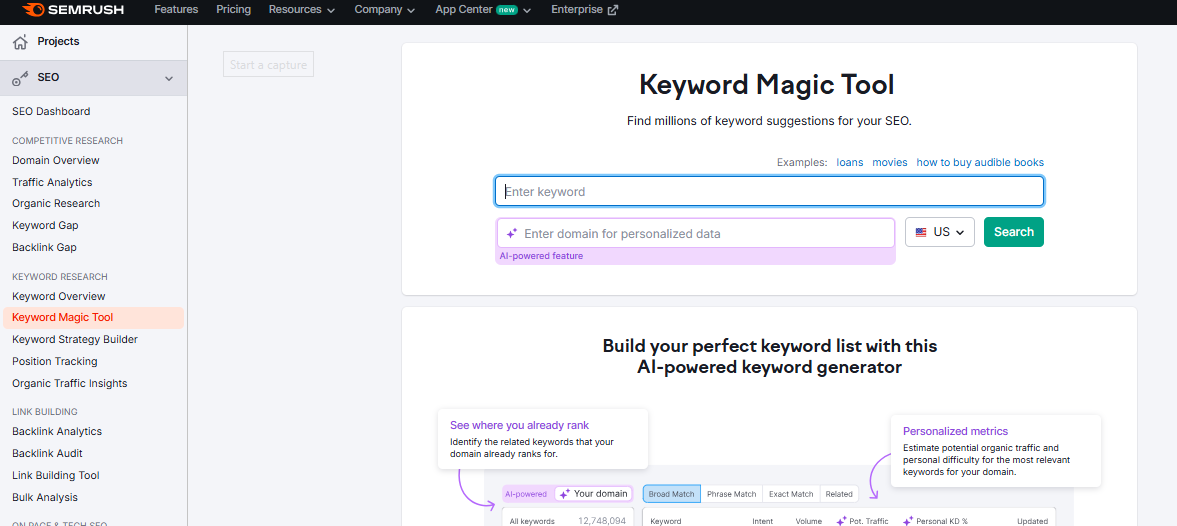Click the 'movies' example link
1177x526 pixels.
(x=890, y=162)
